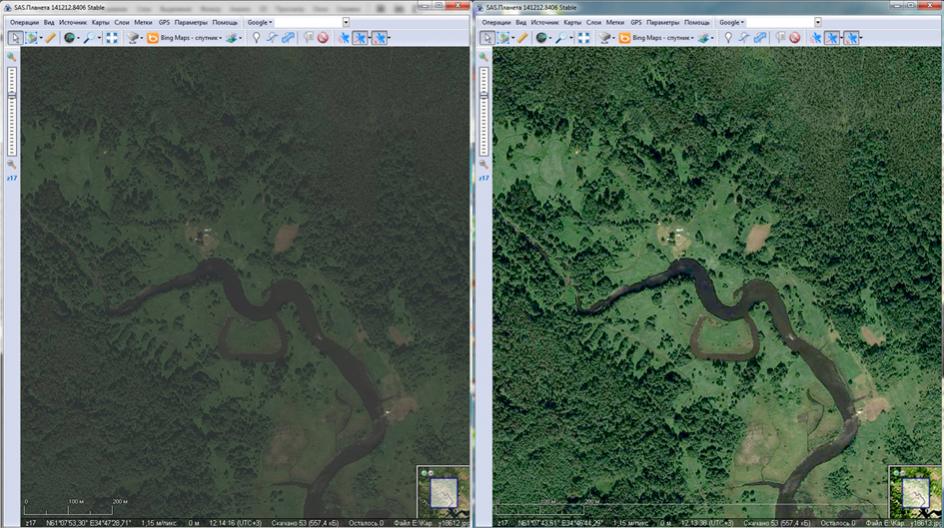This screenshot has height=528, width=944.
Task: Click the ruler measure tool in left window
Action: pyautogui.click(x=50, y=38)
